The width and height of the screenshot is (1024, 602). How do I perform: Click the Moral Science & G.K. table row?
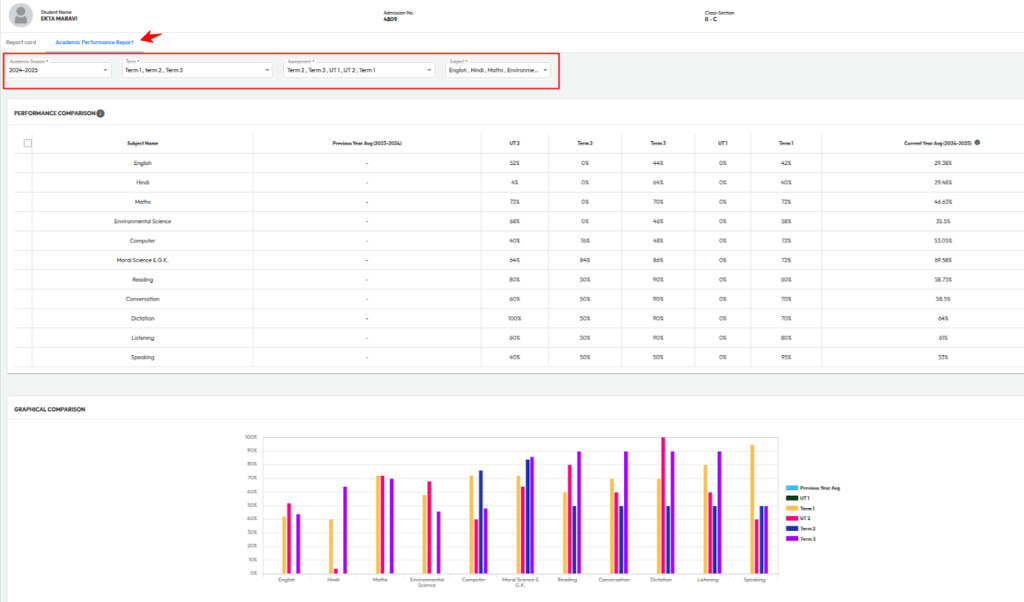142,260
